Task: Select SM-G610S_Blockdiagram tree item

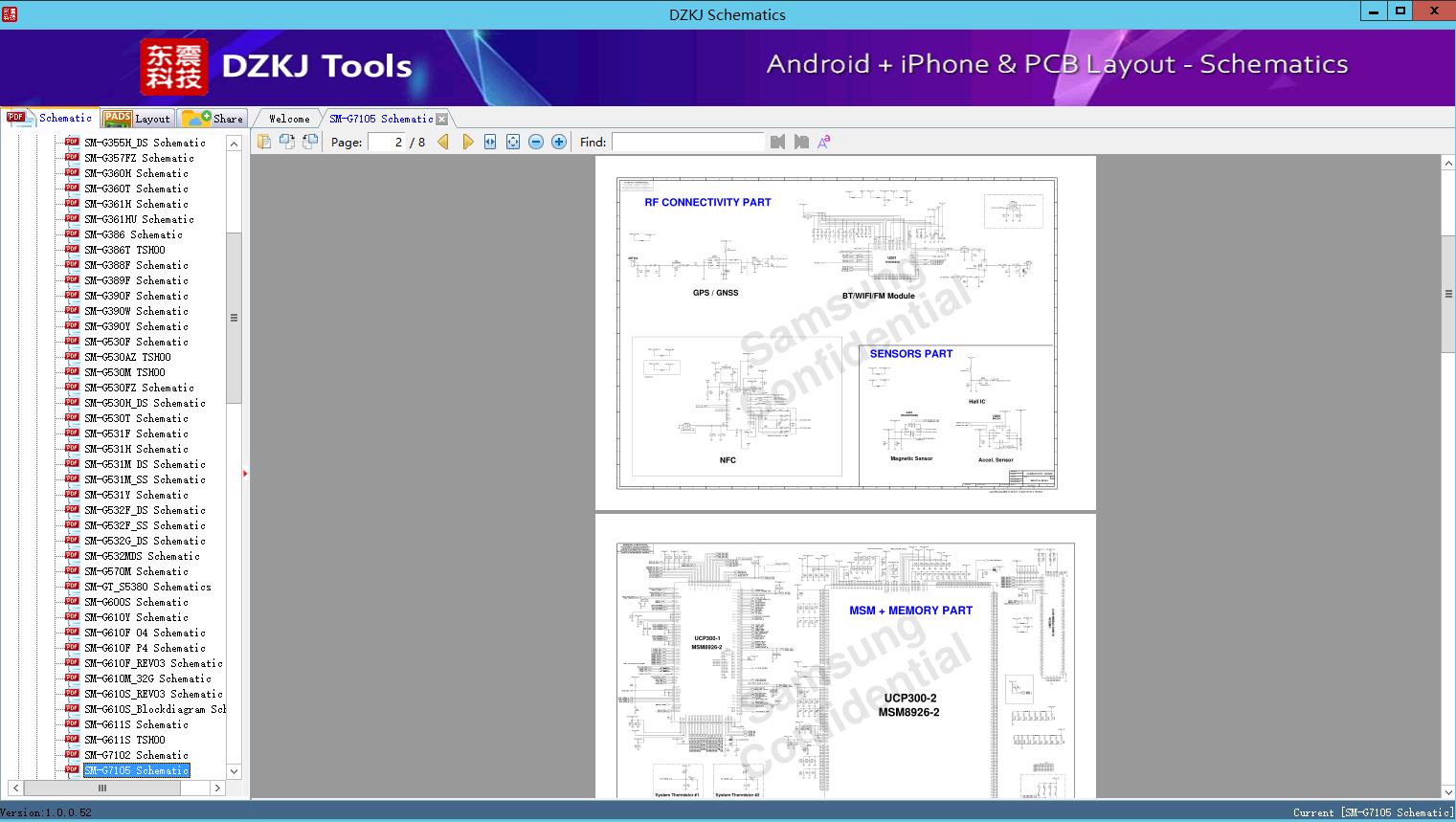Action: pyautogui.click(x=155, y=709)
